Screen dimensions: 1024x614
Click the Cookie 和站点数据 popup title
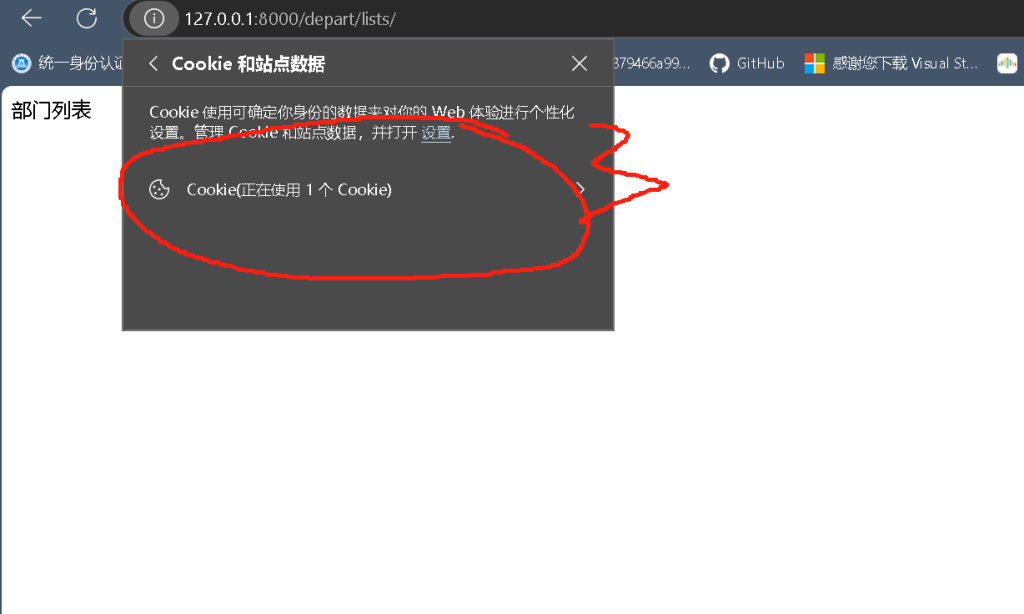248,63
